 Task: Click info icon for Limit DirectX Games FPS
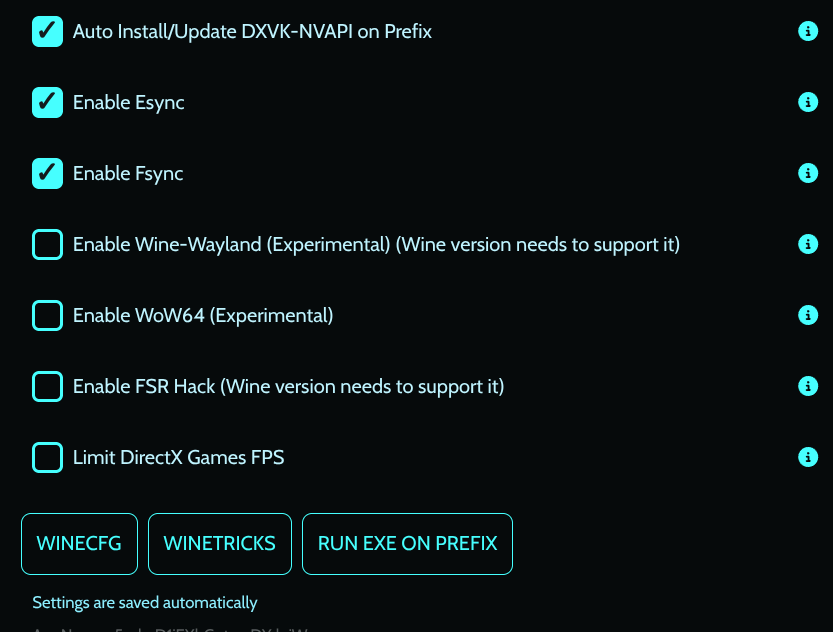[808, 457]
